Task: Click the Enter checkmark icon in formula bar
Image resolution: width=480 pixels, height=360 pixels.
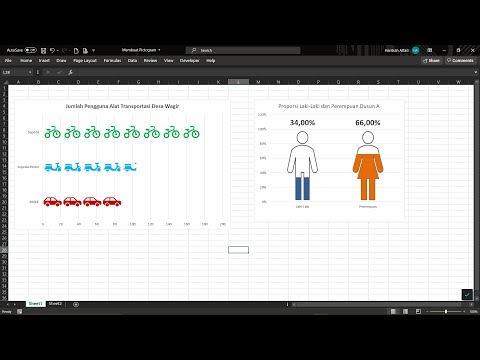Action: click(x=59, y=72)
